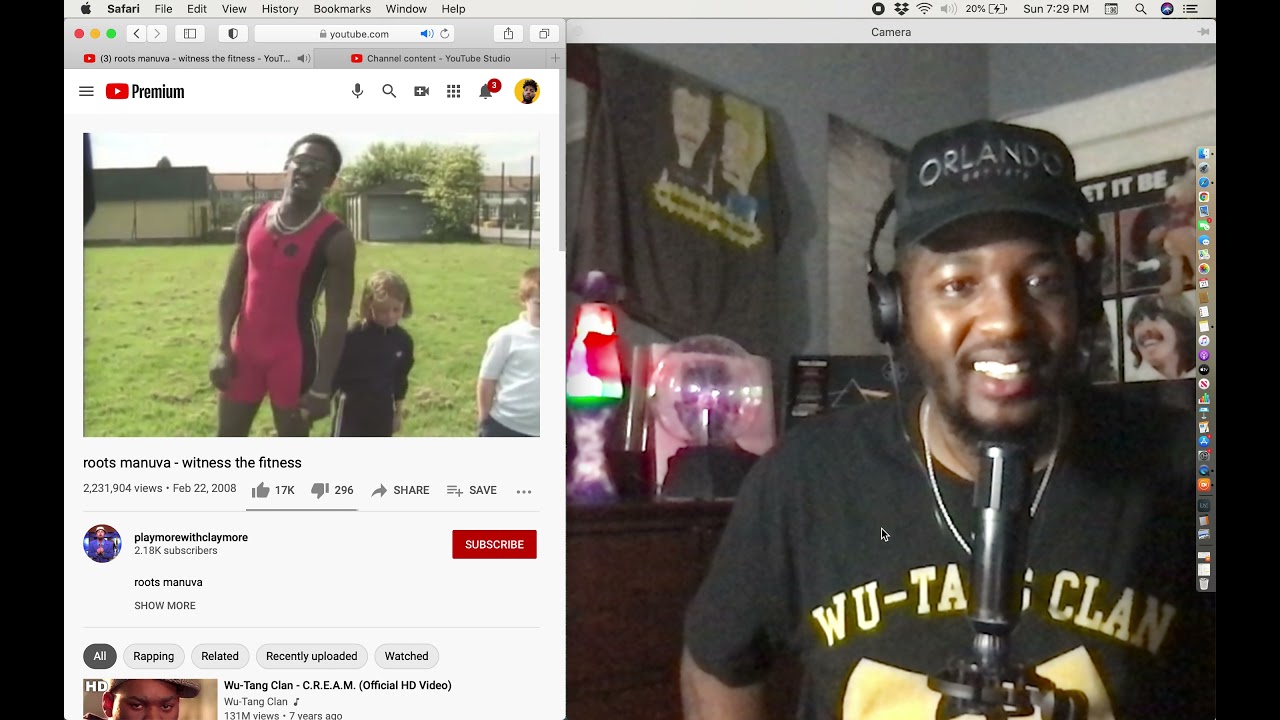Play the roots manuva video player
The height and width of the screenshot is (720, 1280).
click(311, 285)
